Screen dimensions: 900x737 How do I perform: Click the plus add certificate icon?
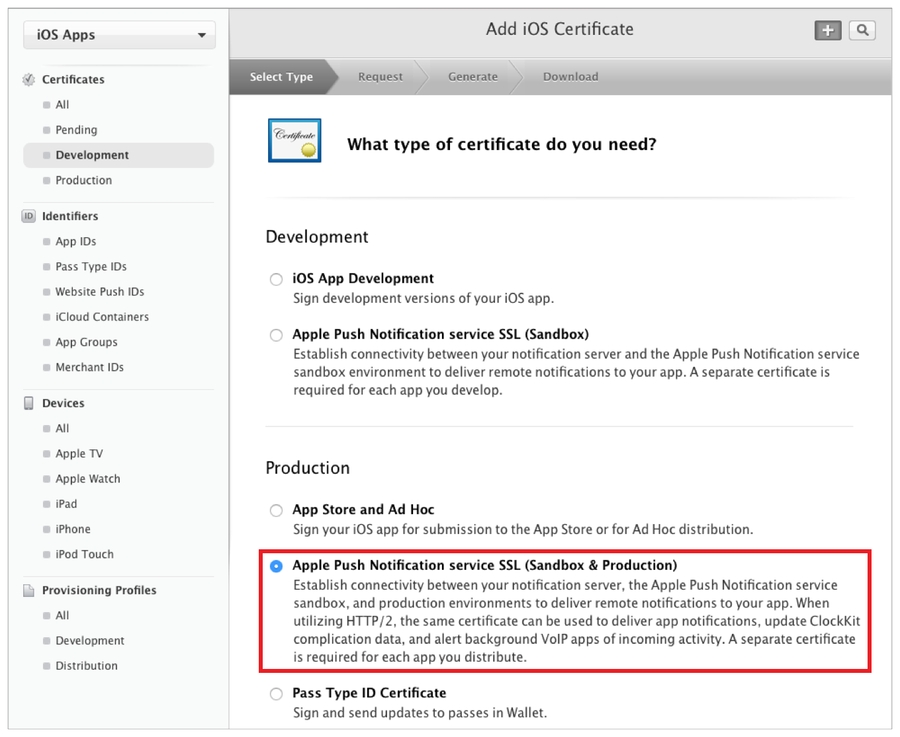point(827,31)
